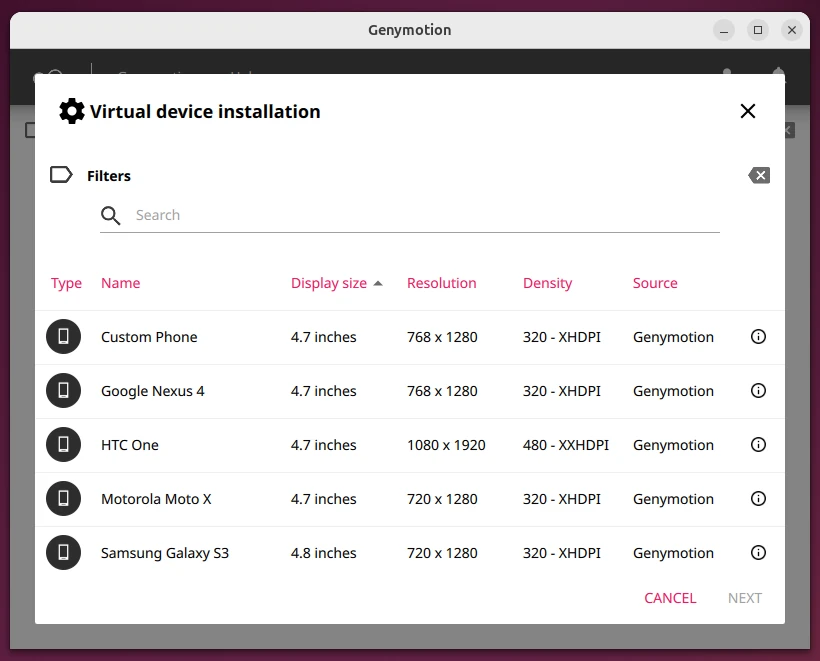820x661 pixels.
Task: Close the Virtual device installation dialog
Action: (x=748, y=111)
